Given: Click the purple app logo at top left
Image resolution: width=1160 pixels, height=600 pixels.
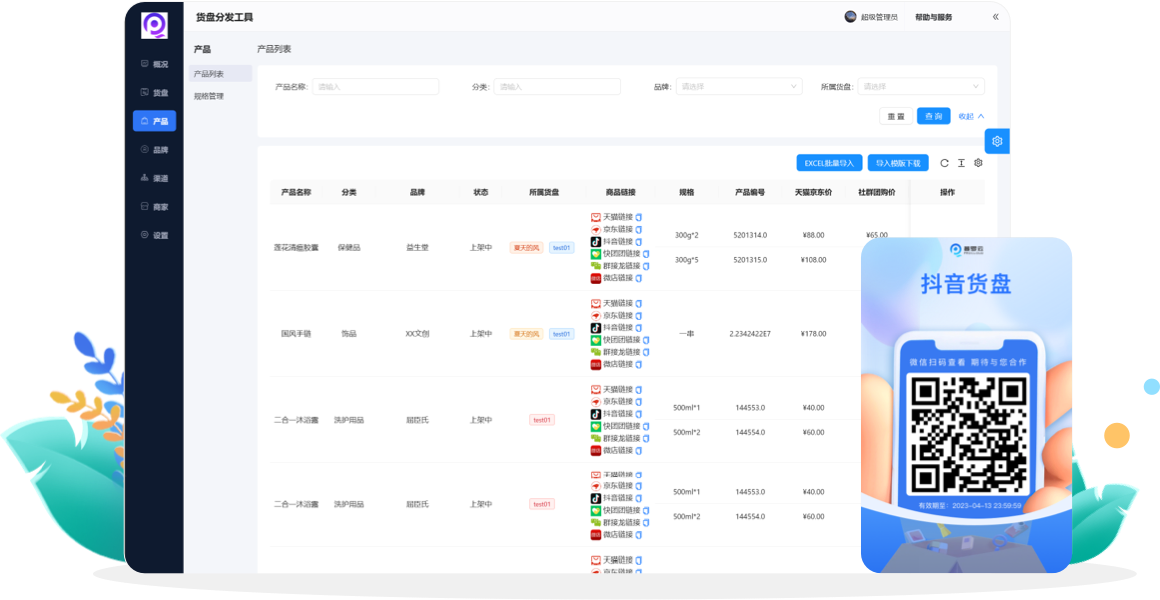Looking at the screenshot, I should [x=155, y=26].
